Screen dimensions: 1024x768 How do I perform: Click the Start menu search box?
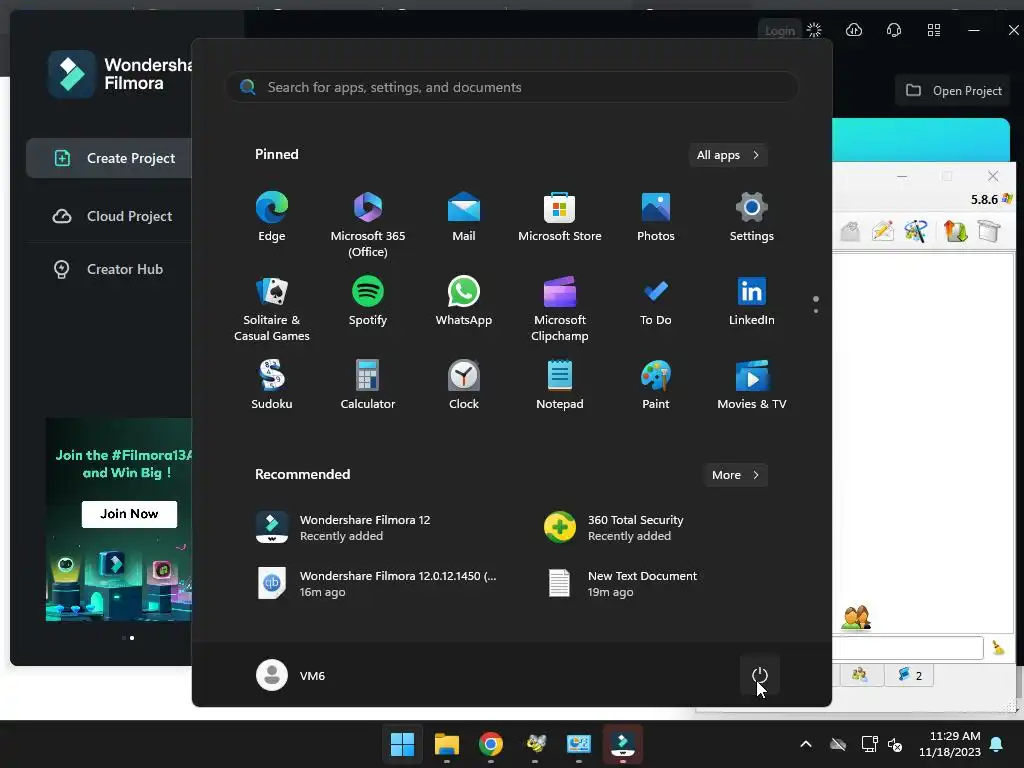click(x=512, y=87)
